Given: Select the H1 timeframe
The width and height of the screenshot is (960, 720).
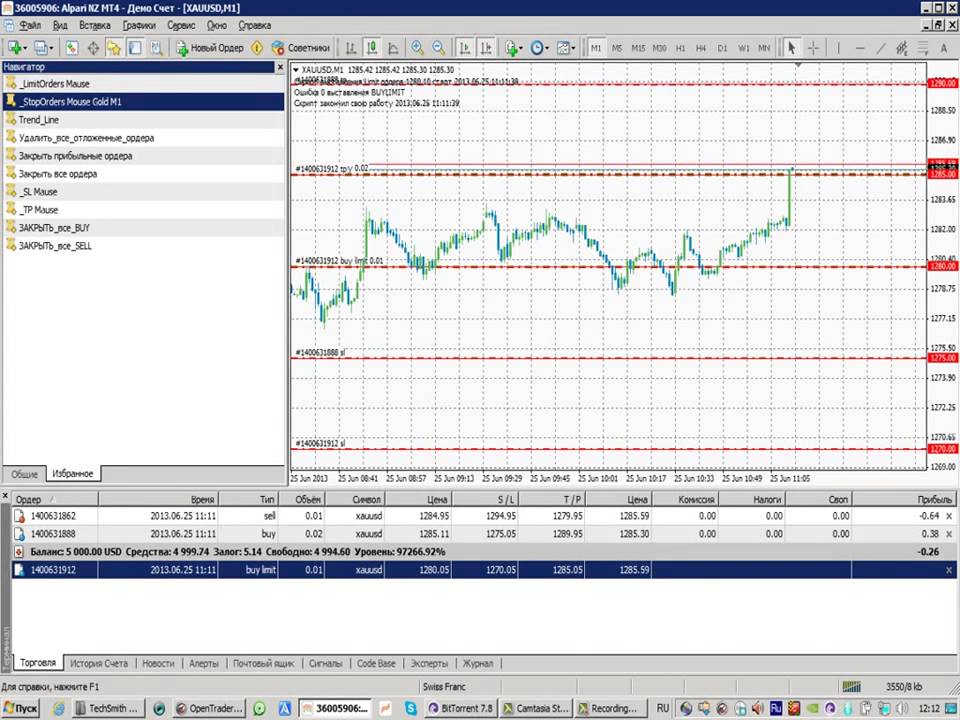Looking at the screenshot, I should coord(680,48).
